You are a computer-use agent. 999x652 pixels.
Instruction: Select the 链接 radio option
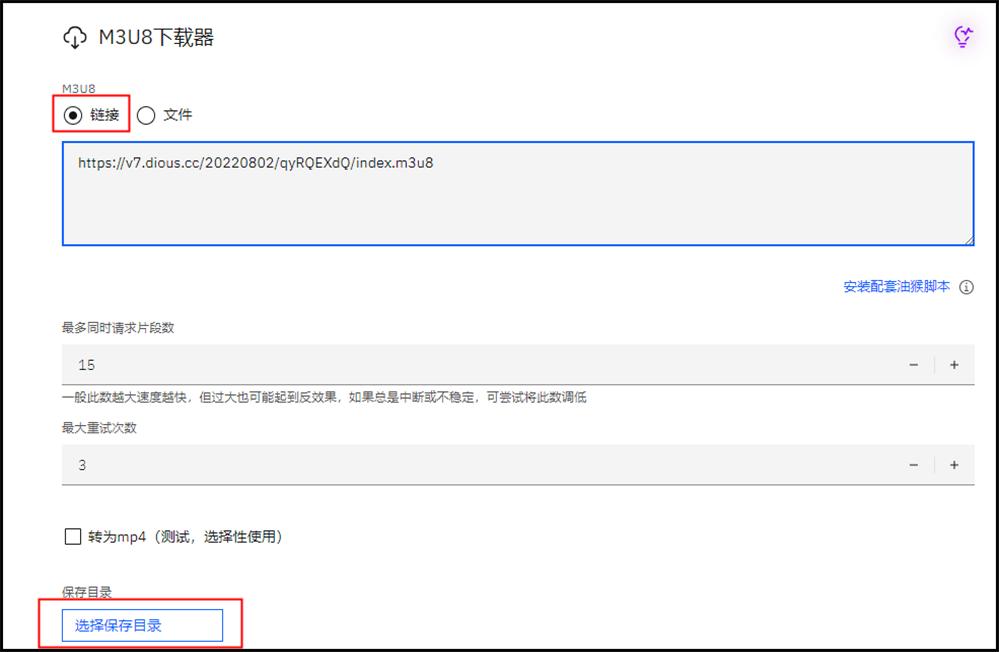click(x=71, y=115)
